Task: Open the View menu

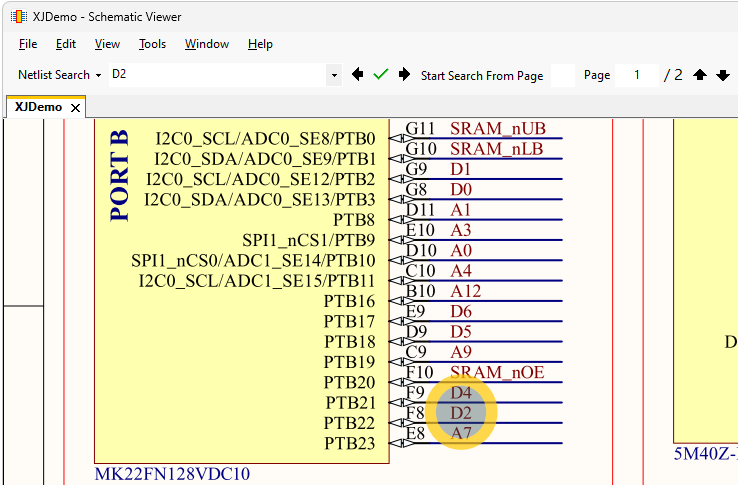Action: [x=107, y=44]
